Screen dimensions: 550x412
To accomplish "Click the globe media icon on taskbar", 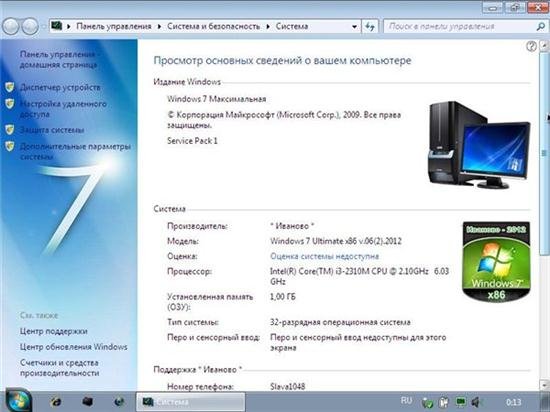I will (119, 402).
